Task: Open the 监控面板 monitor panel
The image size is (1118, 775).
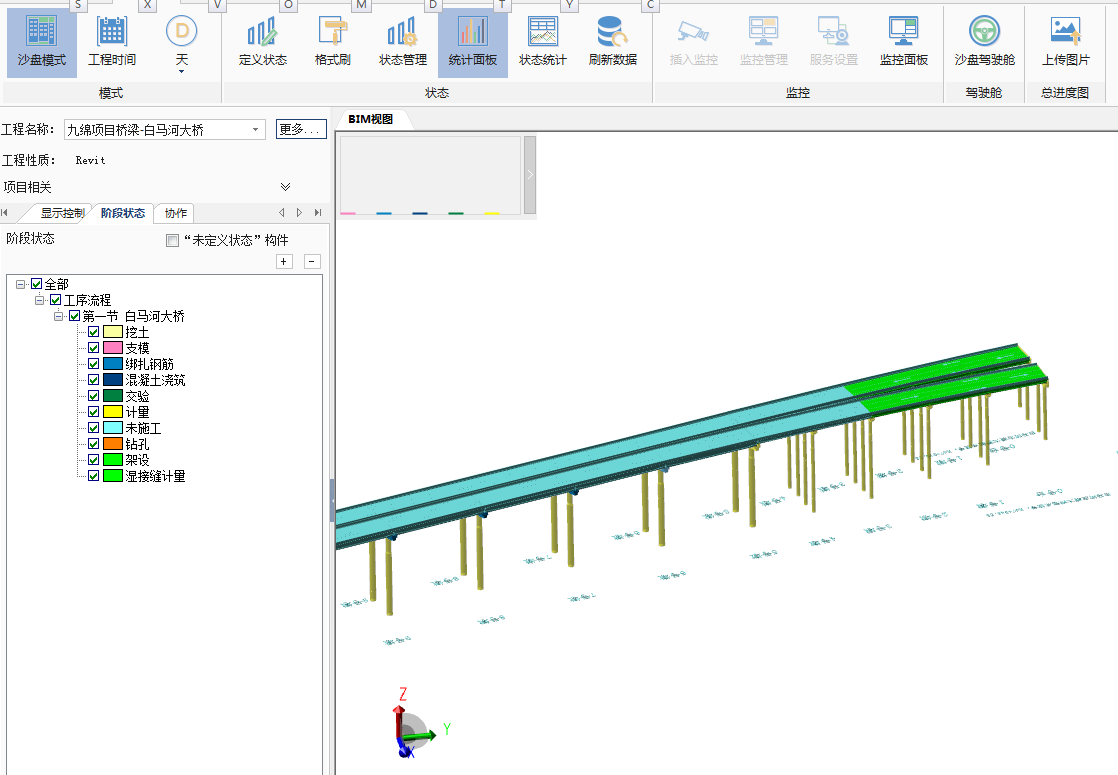Action: pos(903,41)
